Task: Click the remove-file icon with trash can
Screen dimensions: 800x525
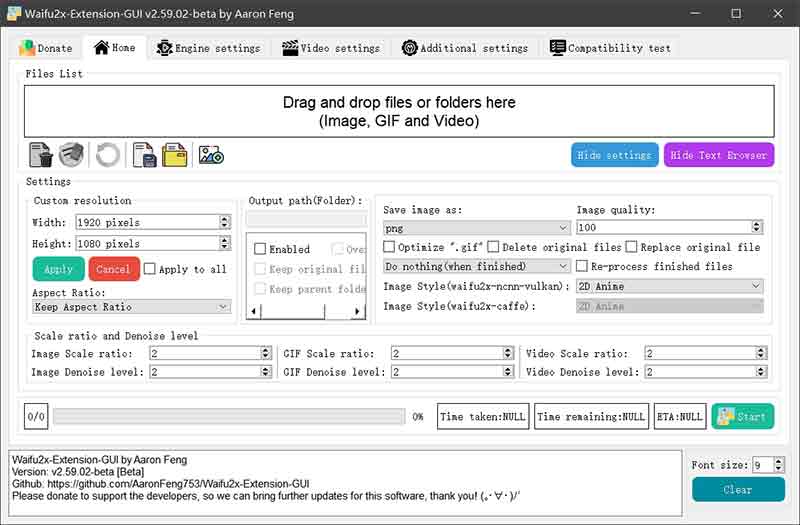Action: tap(41, 155)
